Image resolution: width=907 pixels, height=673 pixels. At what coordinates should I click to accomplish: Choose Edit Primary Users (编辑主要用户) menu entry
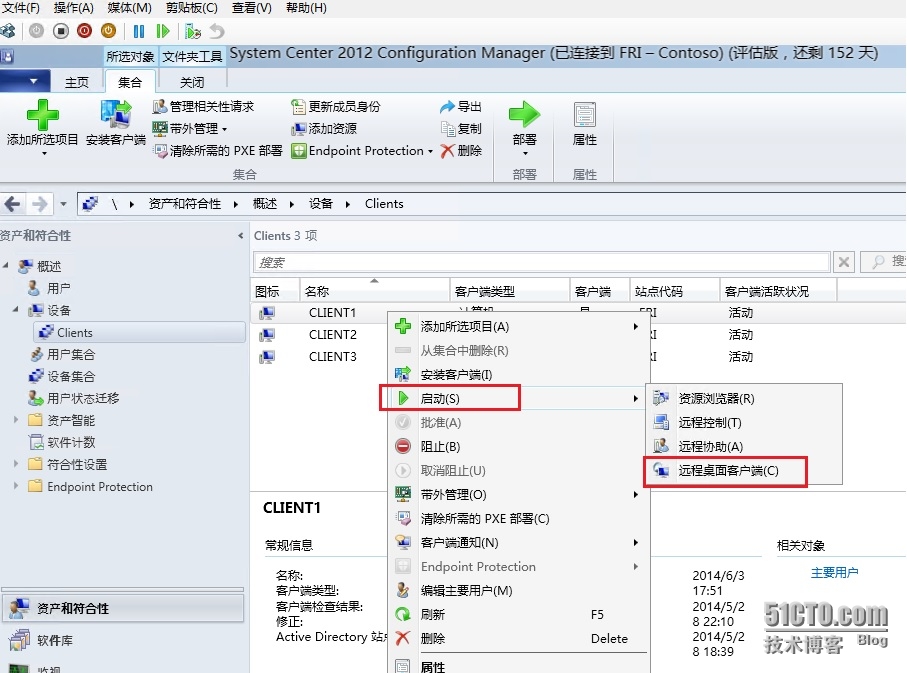click(x=518, y=590)
